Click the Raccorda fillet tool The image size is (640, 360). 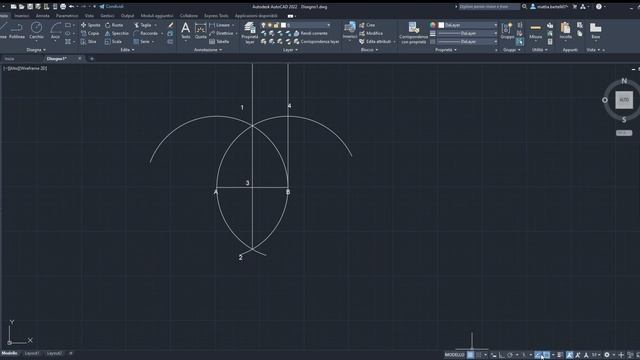tap(146, 33)
